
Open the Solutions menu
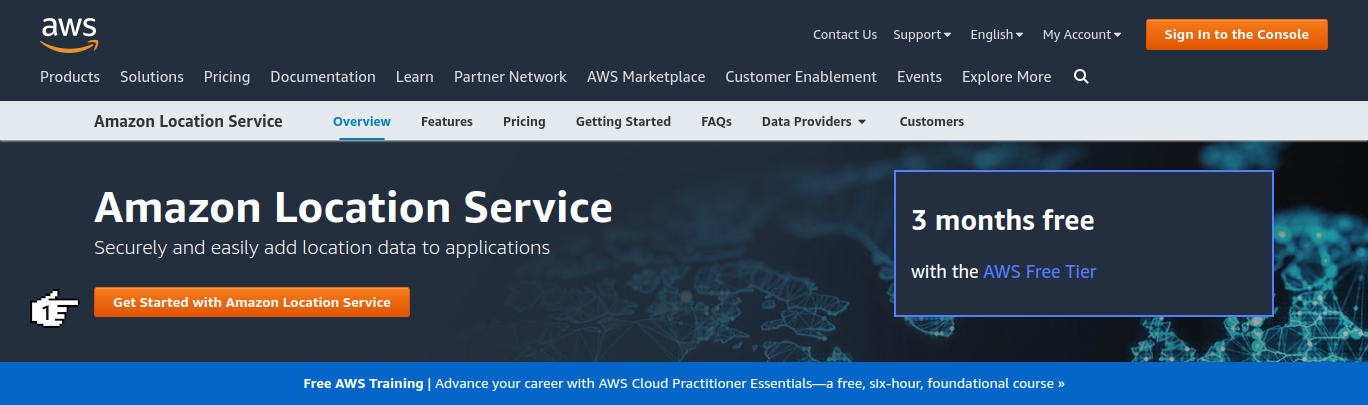click(x=152, y=77)
